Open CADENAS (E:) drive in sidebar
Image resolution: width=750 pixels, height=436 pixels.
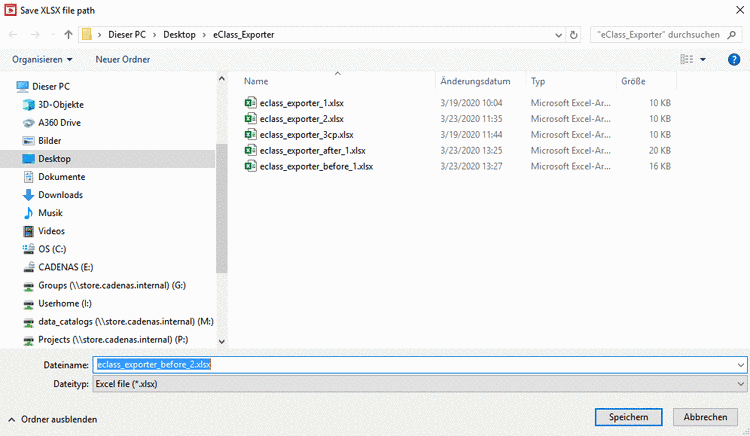tap(66, 267)
